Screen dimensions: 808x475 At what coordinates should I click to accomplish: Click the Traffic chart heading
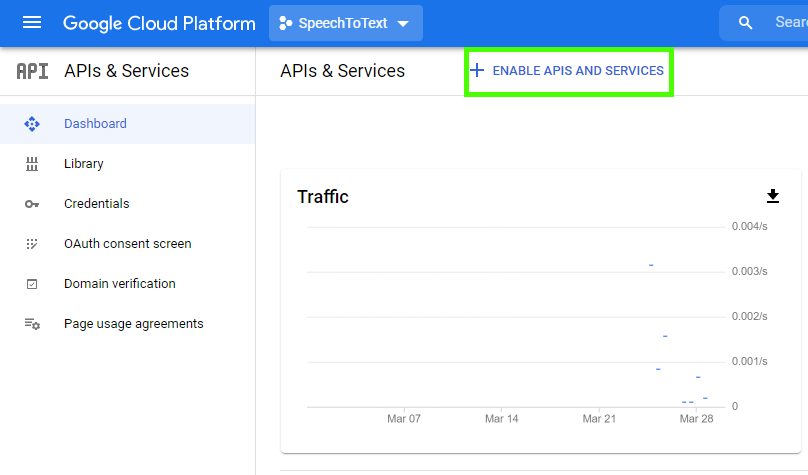323,197
